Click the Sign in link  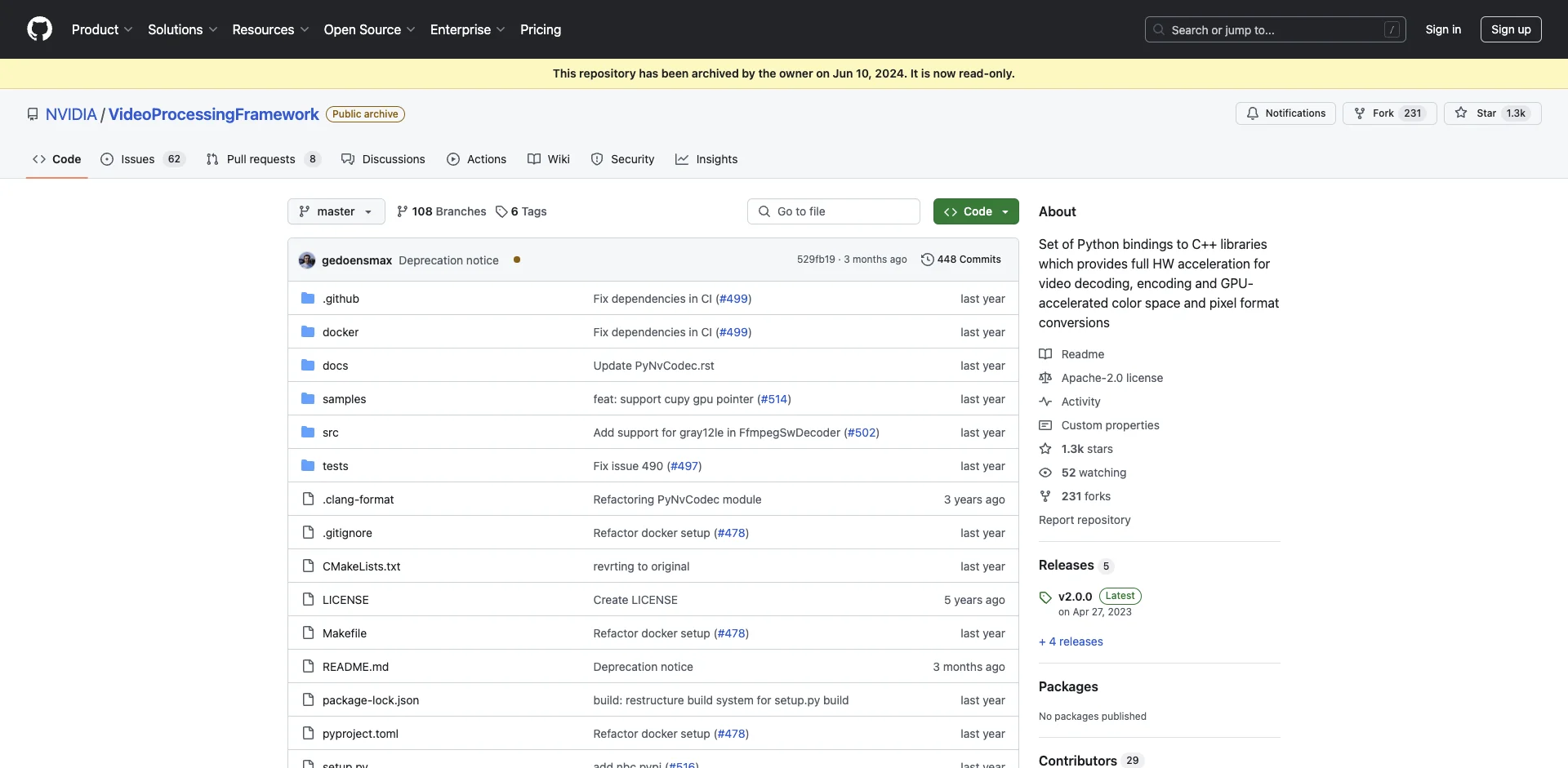[x=1443, y=29]
